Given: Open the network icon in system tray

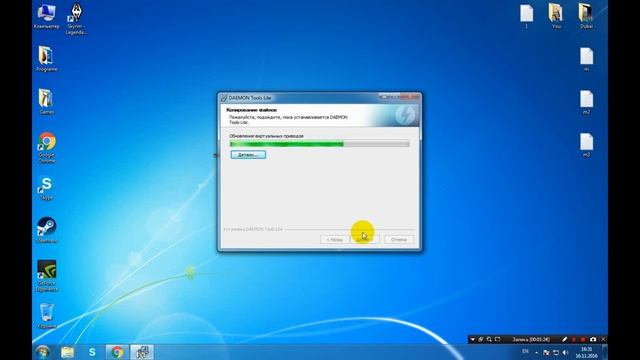Looking at the screenshot, I should click(x=556, y=352).
